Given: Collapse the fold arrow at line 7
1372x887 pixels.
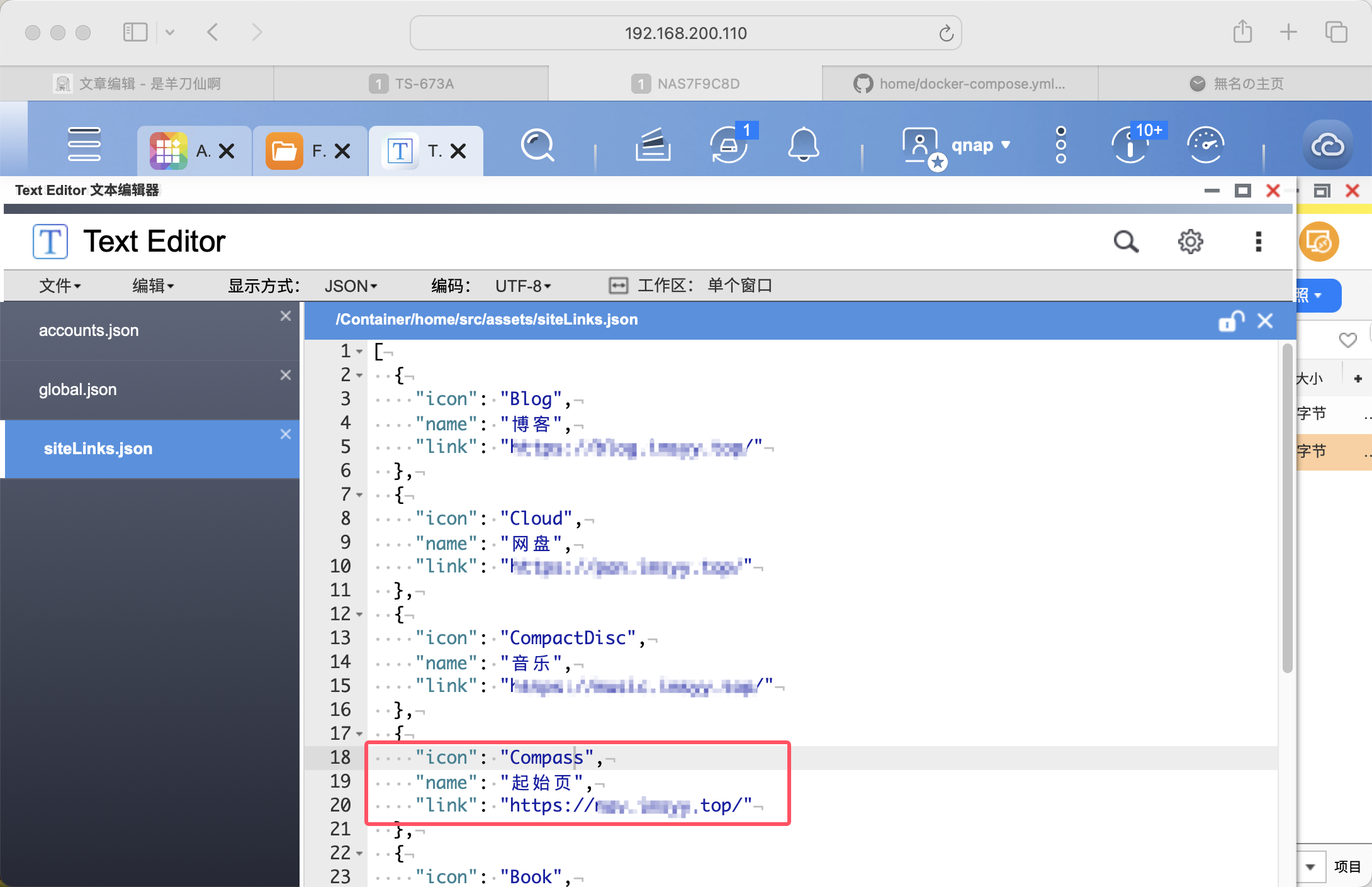Looking at the screenshot, I should pos(359,495).
